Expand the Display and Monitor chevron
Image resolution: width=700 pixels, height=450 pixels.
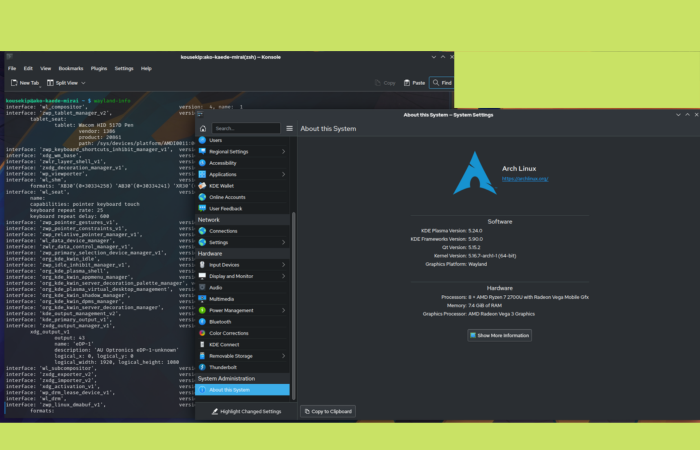click(283, 276)
